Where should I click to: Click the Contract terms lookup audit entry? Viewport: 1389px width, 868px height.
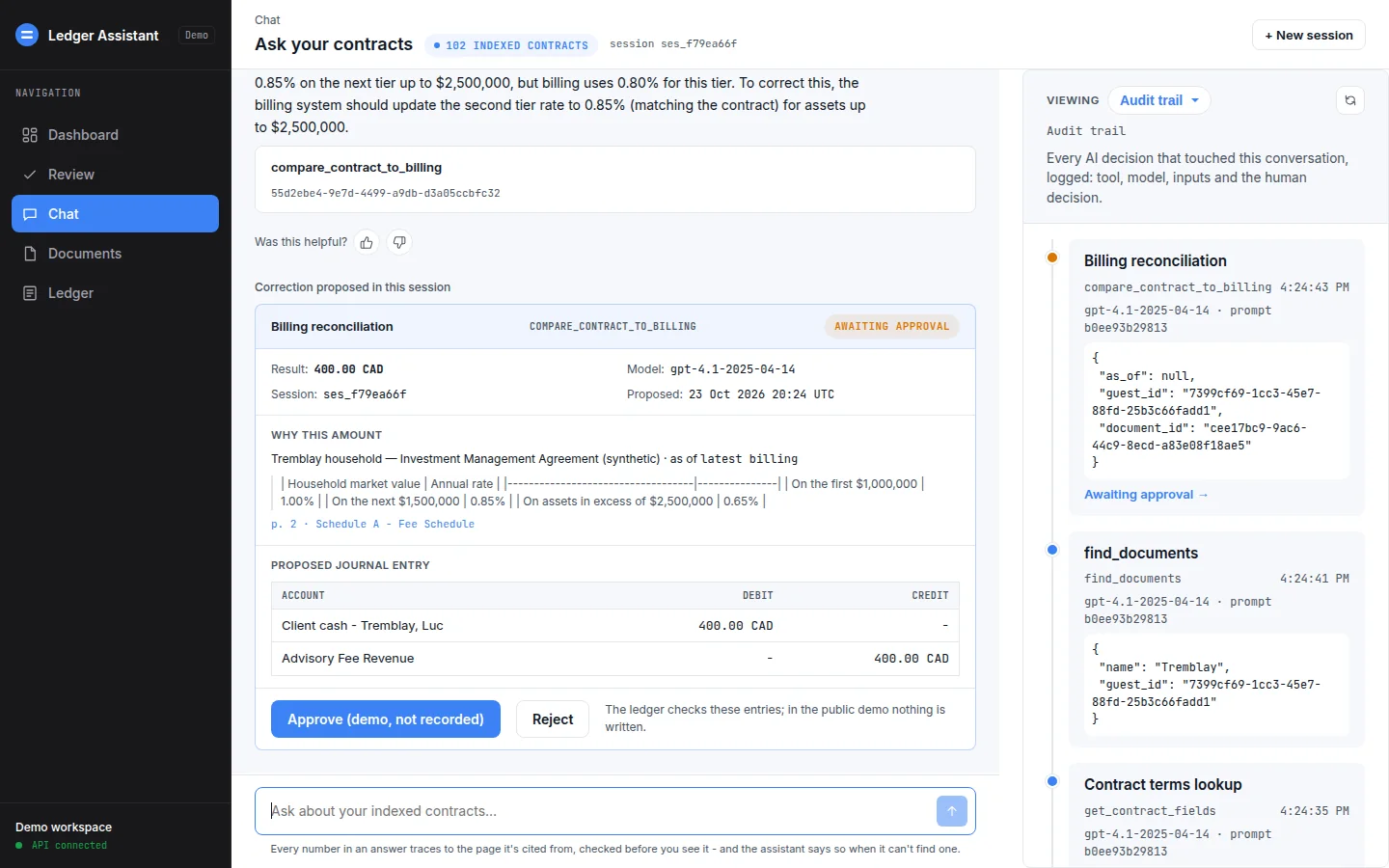[x=1163, y=784]
